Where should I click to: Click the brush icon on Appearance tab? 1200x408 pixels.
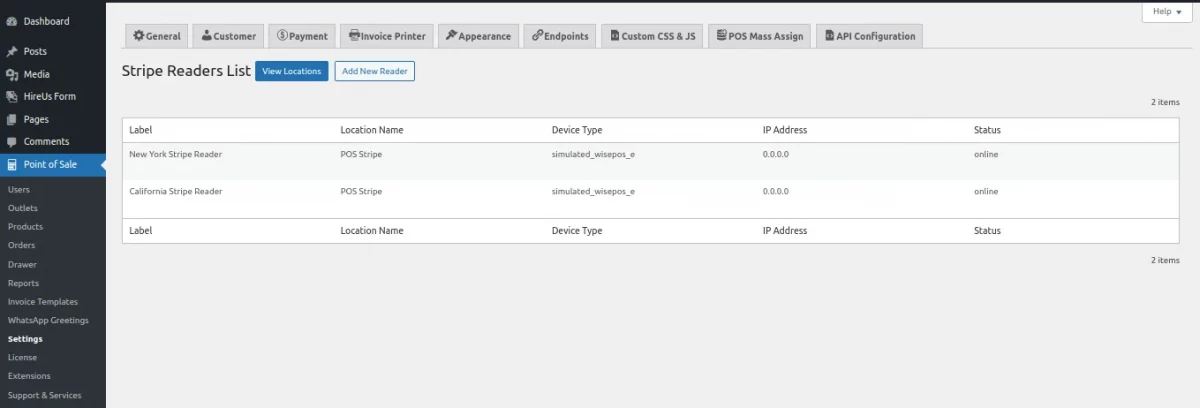click(x=451, y=36)
